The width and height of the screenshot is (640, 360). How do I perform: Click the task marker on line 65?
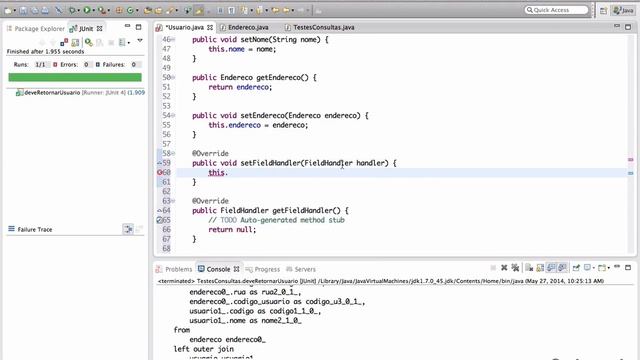(160, 220)
